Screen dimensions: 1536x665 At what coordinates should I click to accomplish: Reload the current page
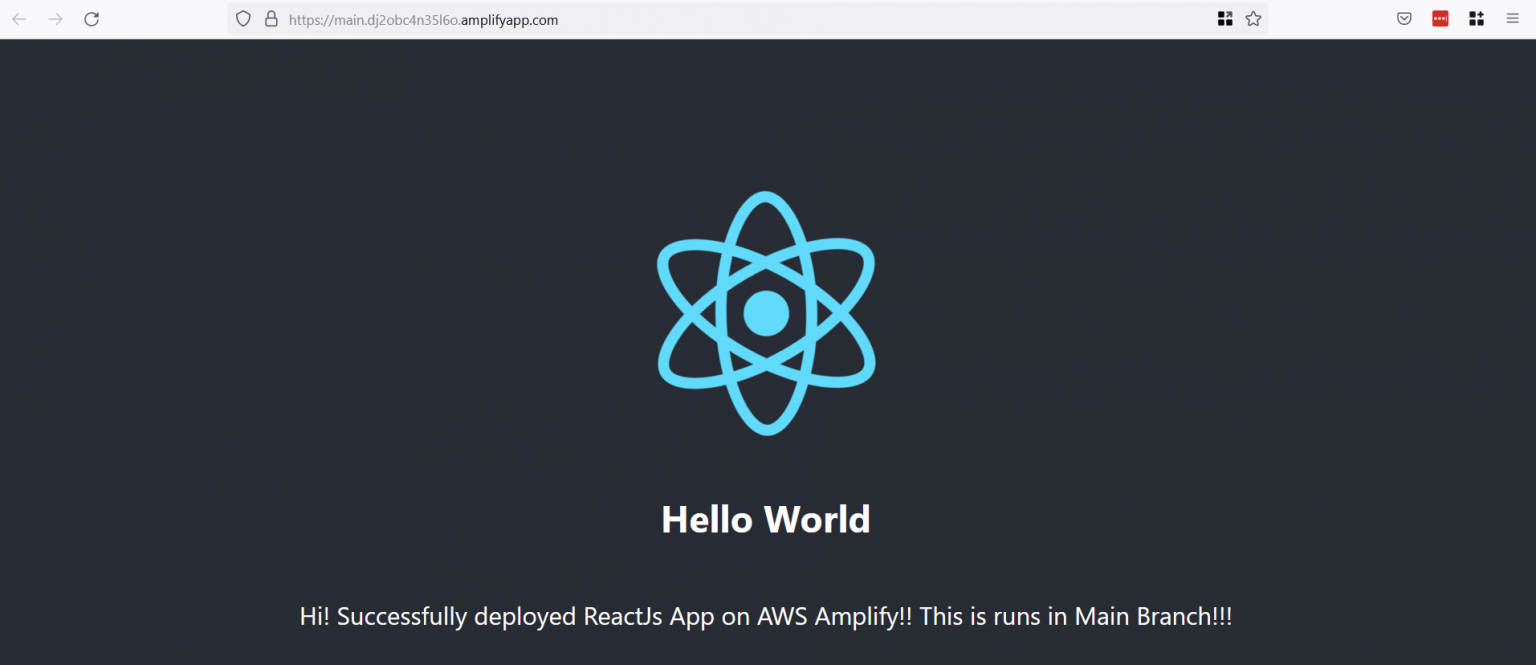pyautogui.click(x=91, y=18)
